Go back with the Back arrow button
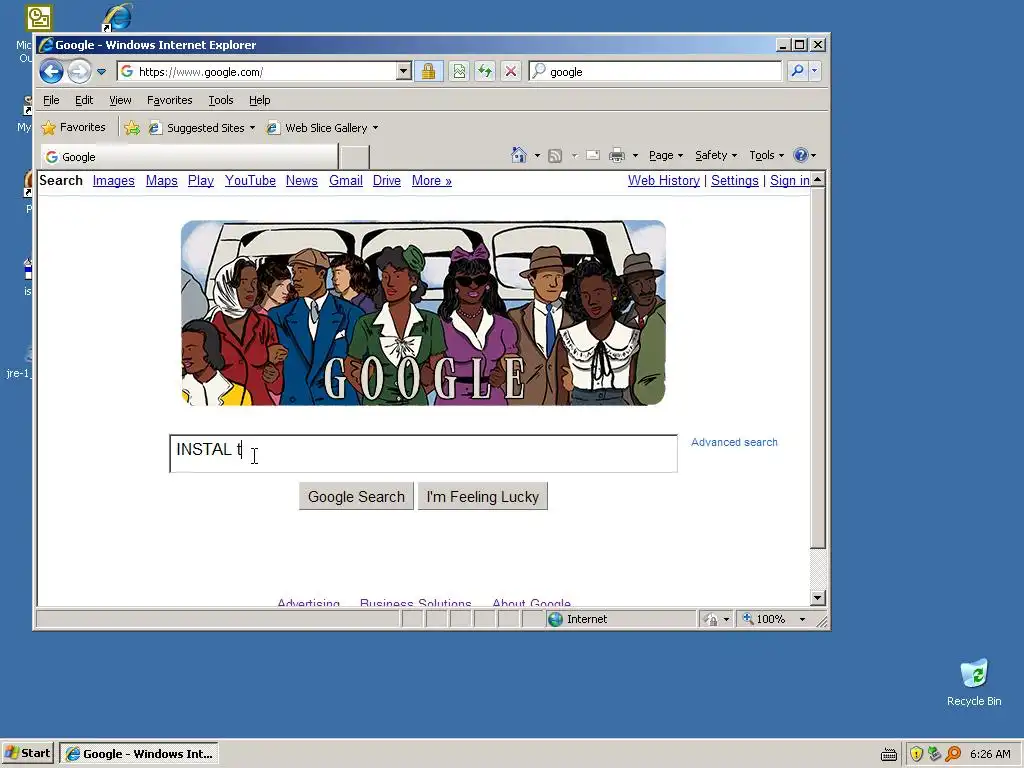This screenshot has height=768, width=1024. 51,71
